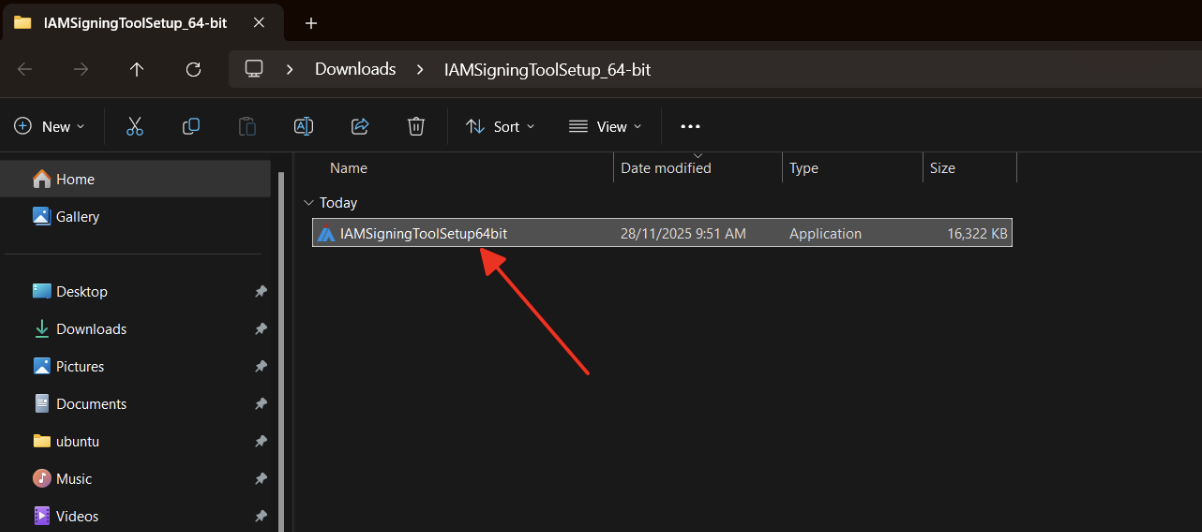The image size is (1202, 532).
Task: Click the pin icon beside Music
Action: tap(260, 479)
